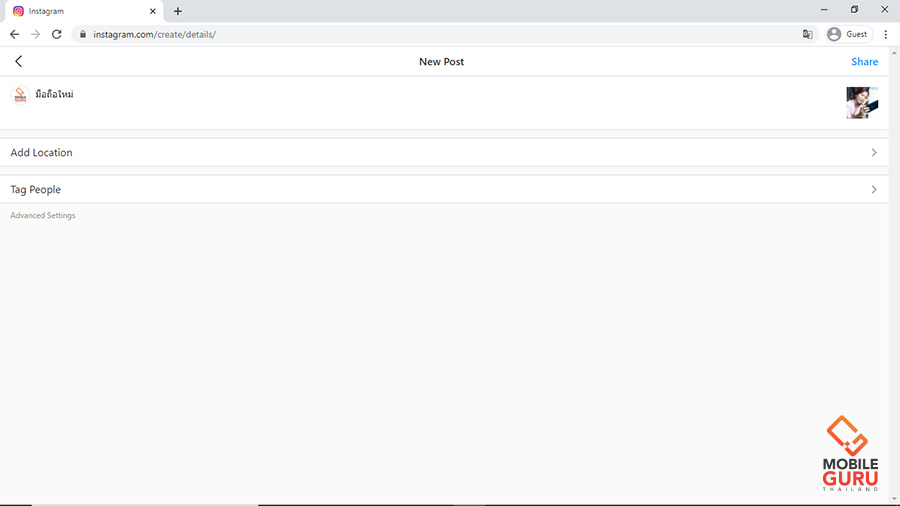Reload the Instagram page

(x=57, y=34)
